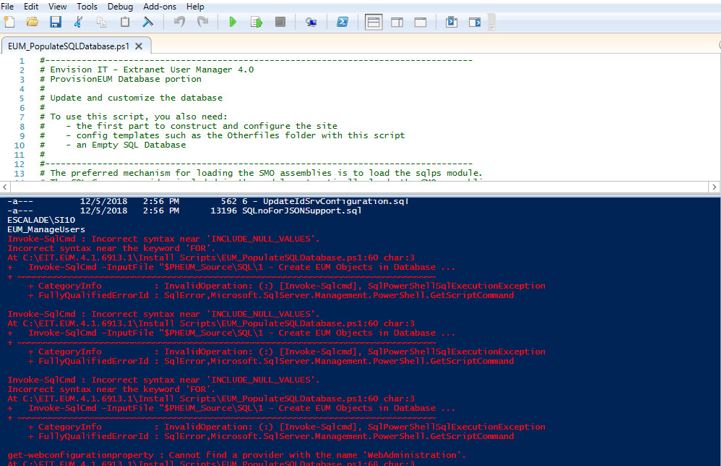Viewport: 721px width, 466px height.
Task: Run selection toolbar icon
Action: click(x=256, y=22)
